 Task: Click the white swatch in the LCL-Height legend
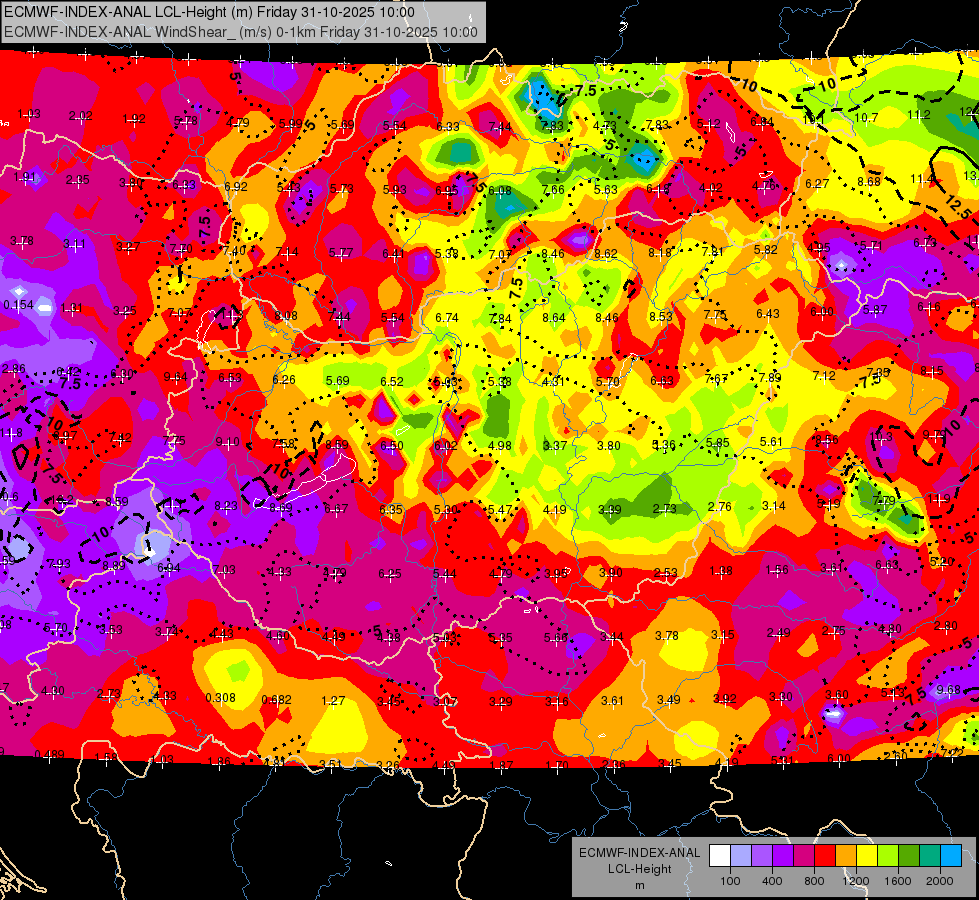pos(720,856)
